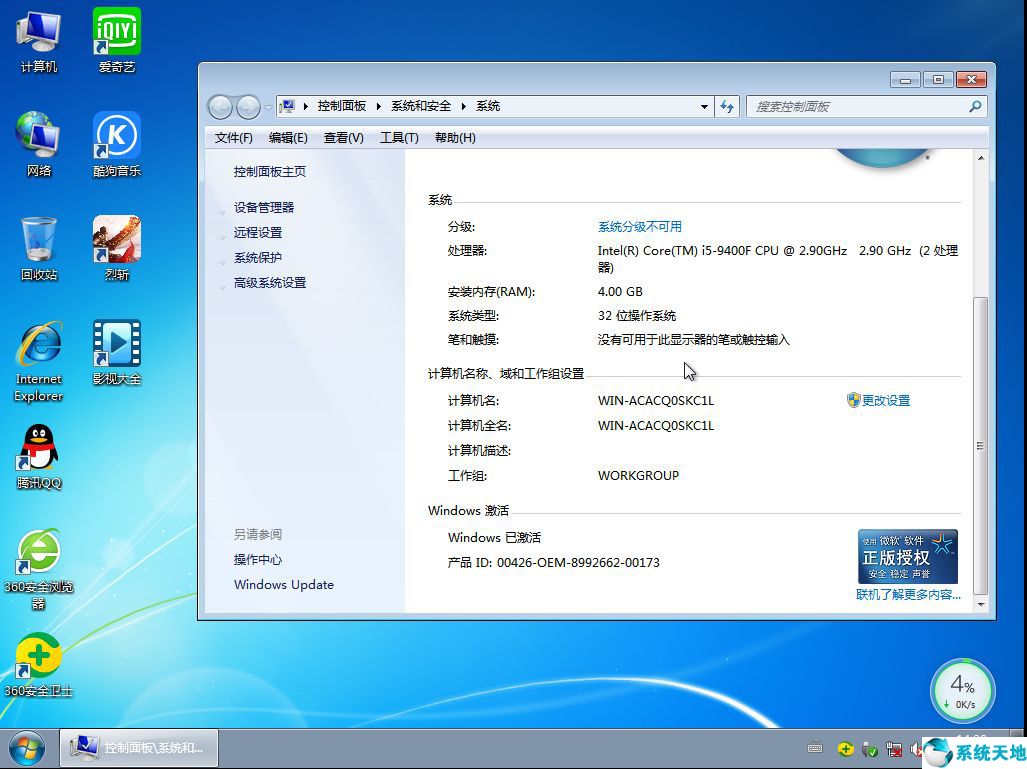Open the 查看(V) menu

[x=343, y=138]
